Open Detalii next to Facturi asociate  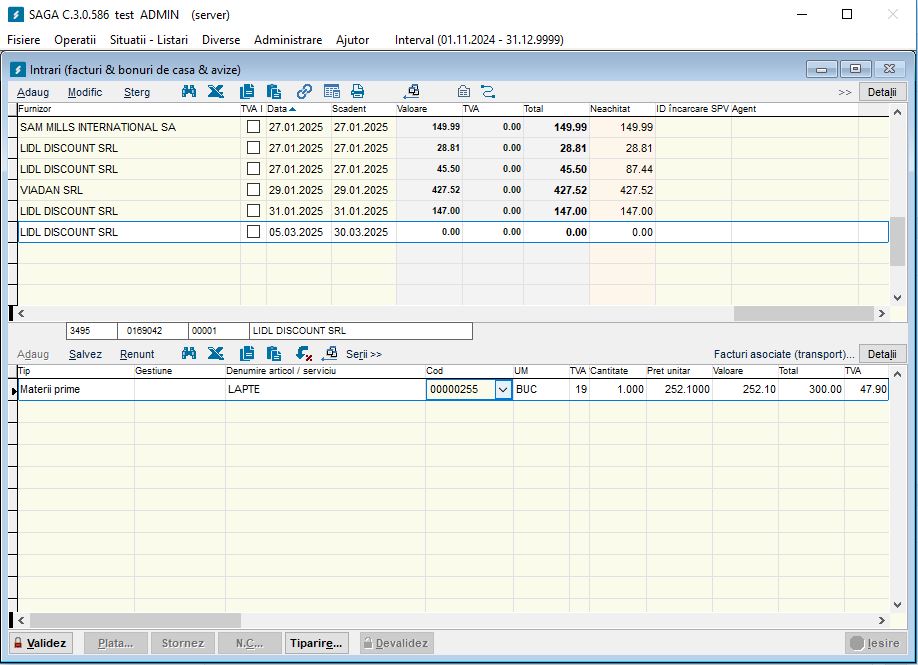coord(882,354)
